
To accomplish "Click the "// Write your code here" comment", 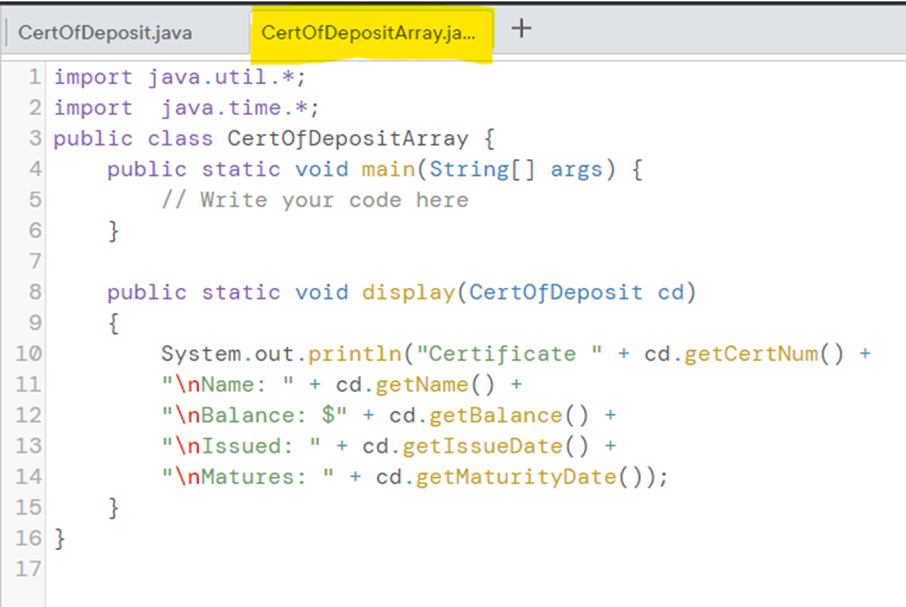I will [315, 200].
